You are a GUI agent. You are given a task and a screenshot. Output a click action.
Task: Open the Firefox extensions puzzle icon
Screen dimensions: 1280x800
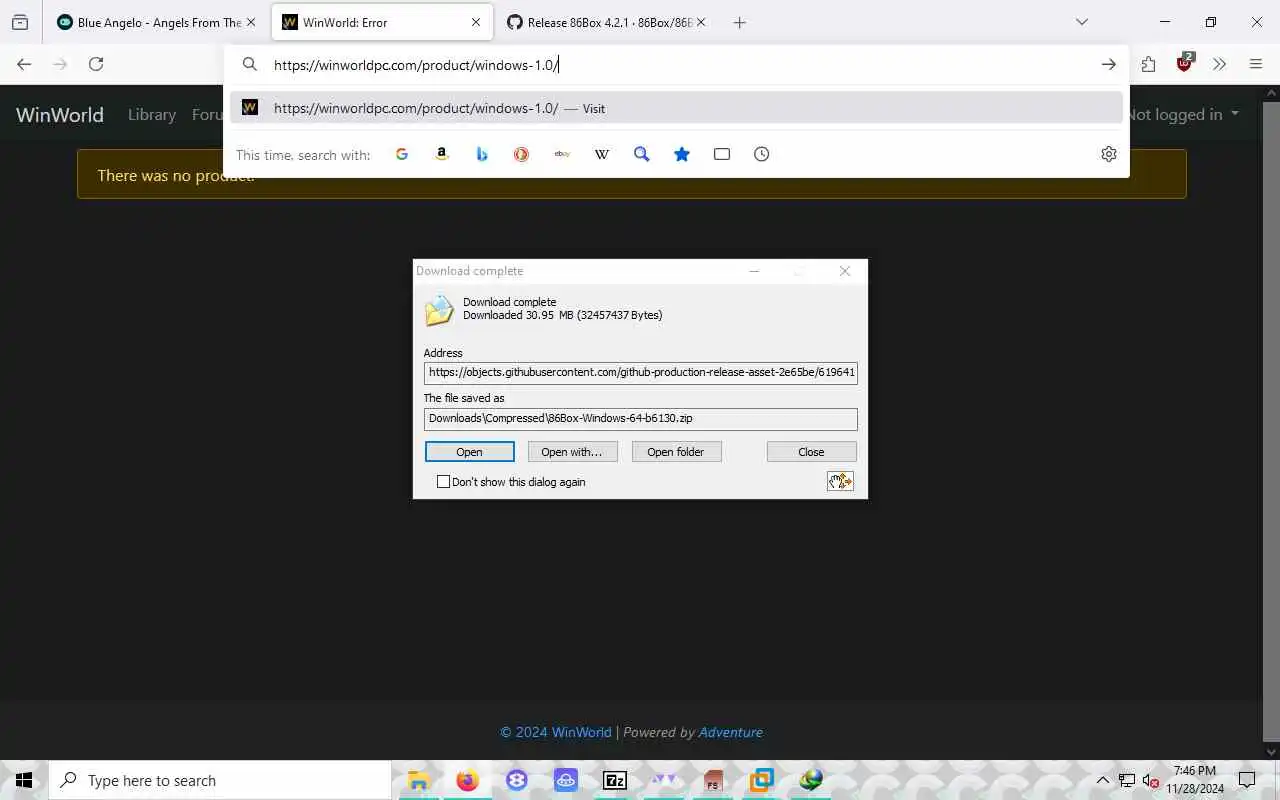[x=1148, y=64]
